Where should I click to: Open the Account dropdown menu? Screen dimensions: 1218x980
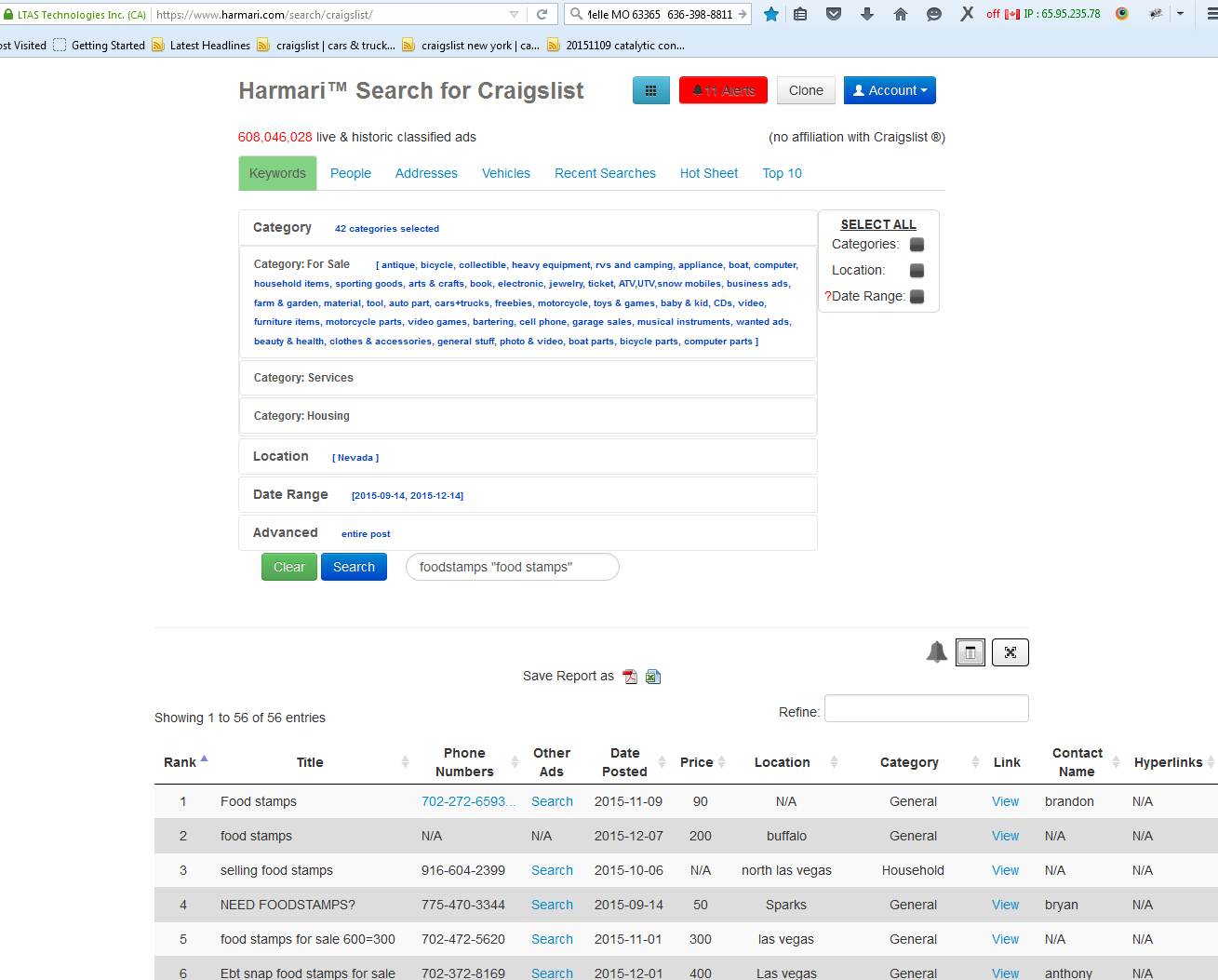[x=890, y=90]
